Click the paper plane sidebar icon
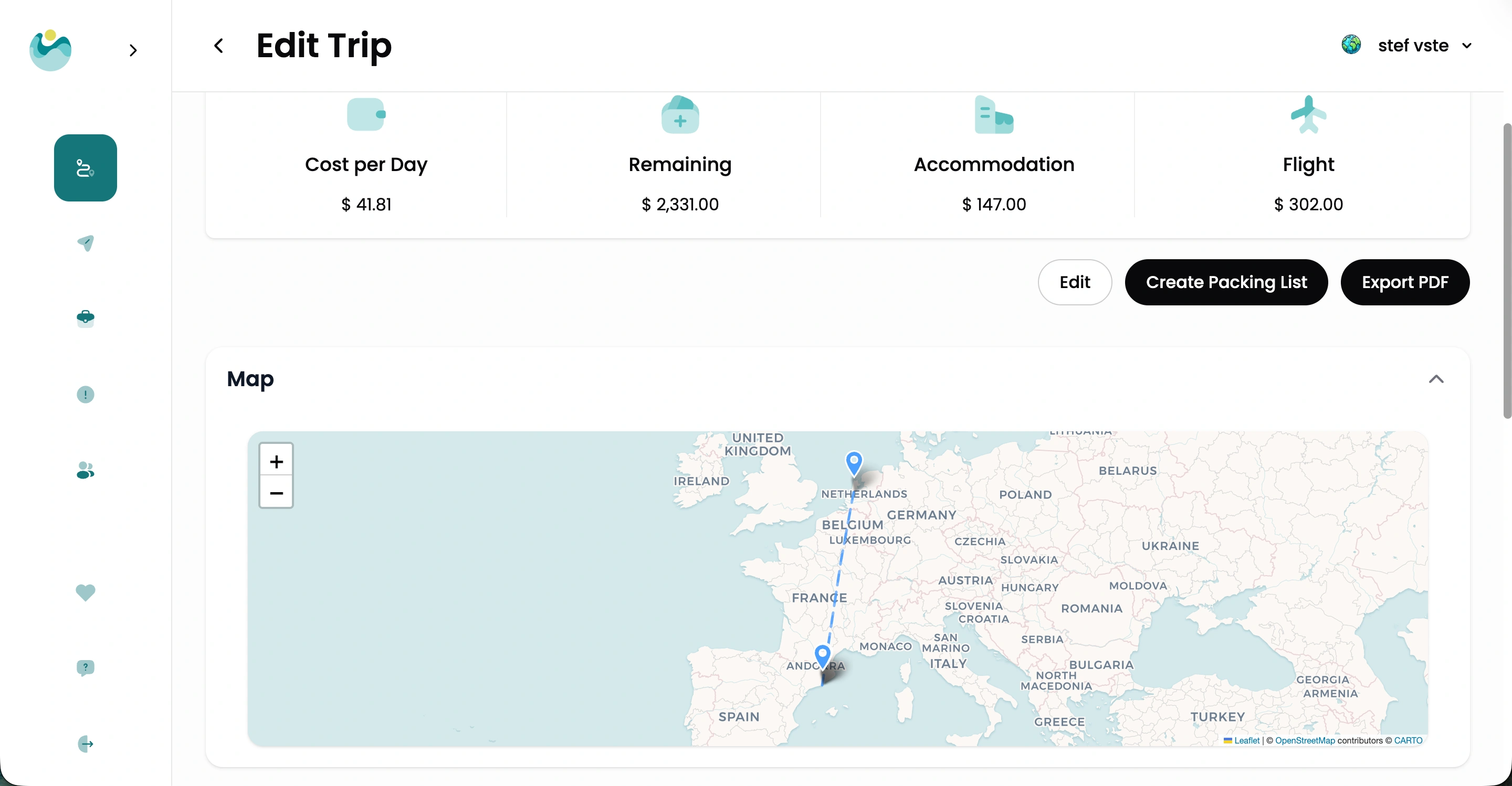Screen dimensions: 1512x786 point(86,243)
